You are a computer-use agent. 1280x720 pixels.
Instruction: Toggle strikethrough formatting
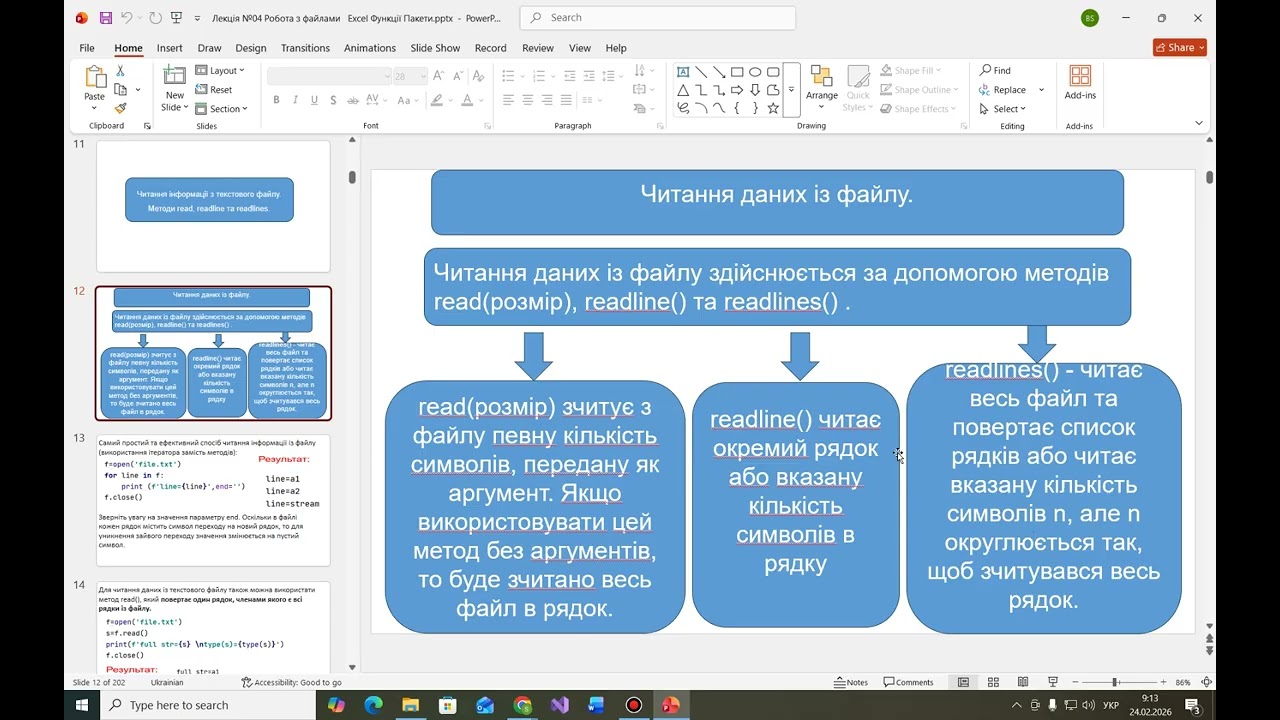pos(351,100)
